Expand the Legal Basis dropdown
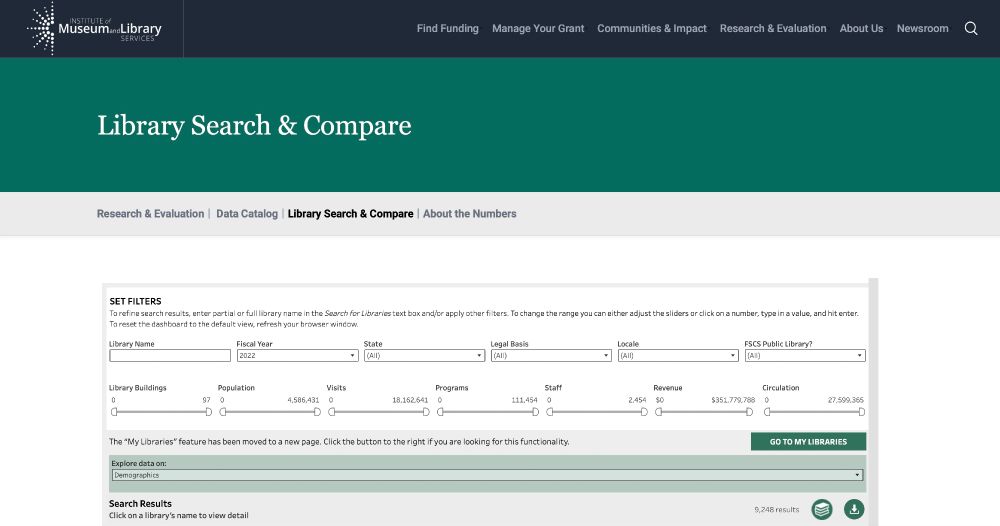The width and height of the screenshot is (1000, 526). (x=551, y=356)
